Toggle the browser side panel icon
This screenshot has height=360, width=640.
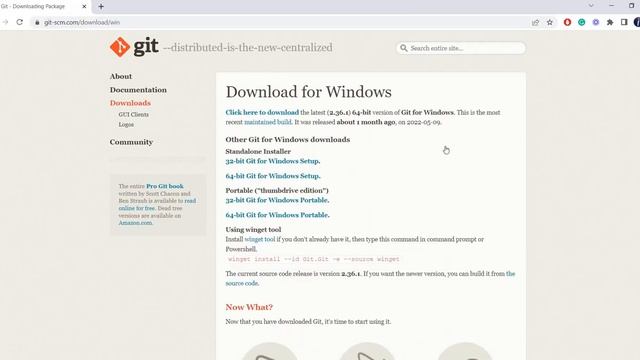tap(624, 22)
